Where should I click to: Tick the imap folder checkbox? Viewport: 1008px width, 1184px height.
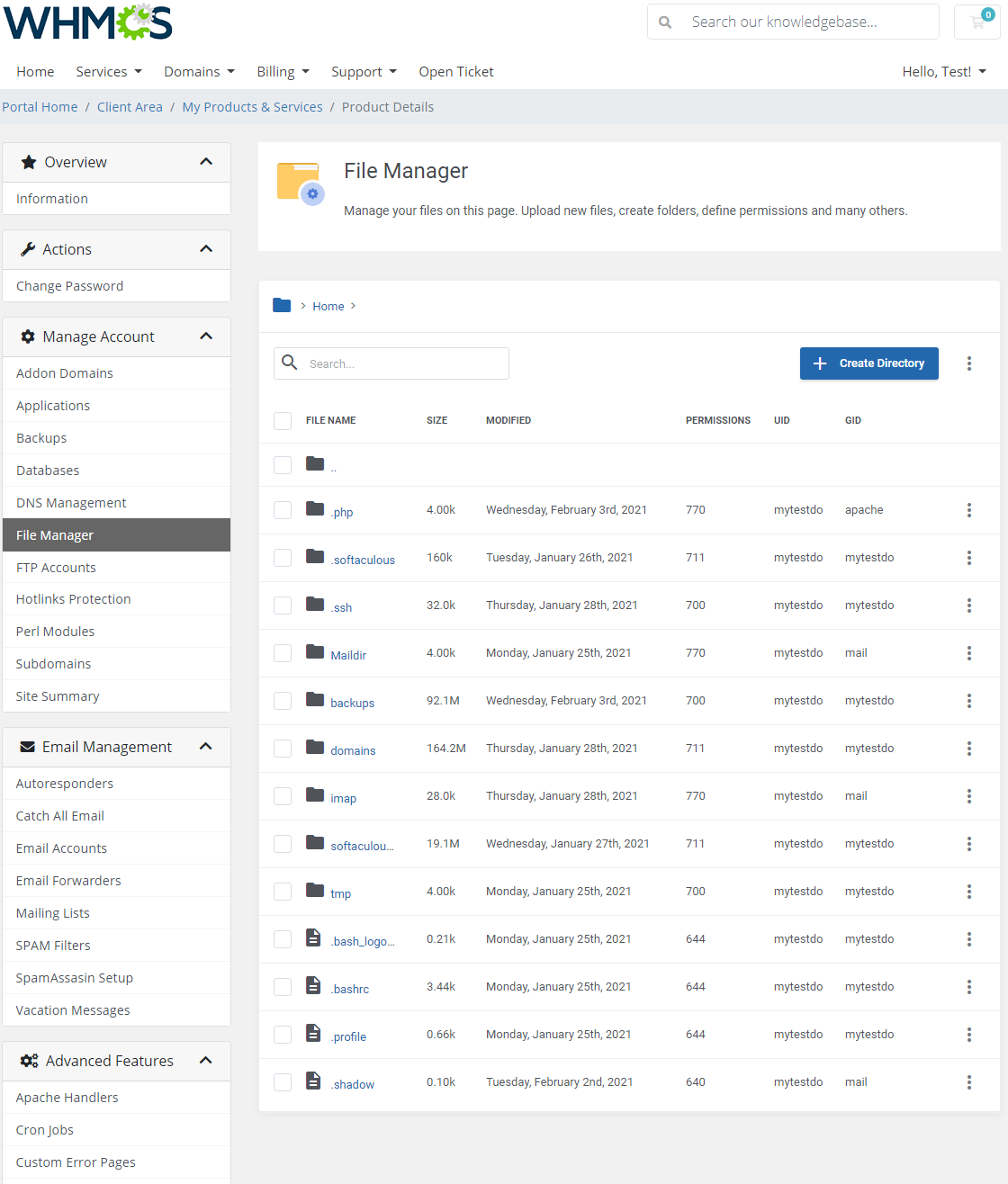[283, 796]
